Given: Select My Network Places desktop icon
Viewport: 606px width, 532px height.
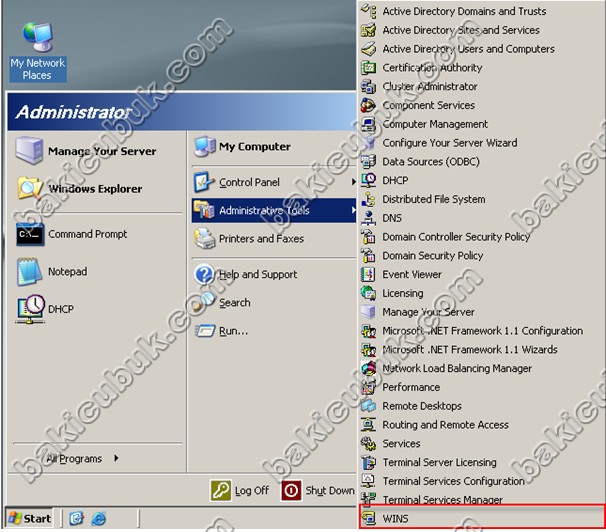Looking at the screenshot, I should coord(37,51).
